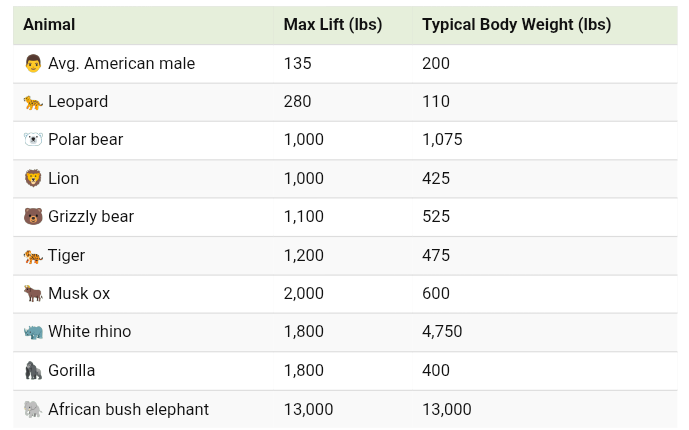Click the lion face emoji icon

point(33,179)
